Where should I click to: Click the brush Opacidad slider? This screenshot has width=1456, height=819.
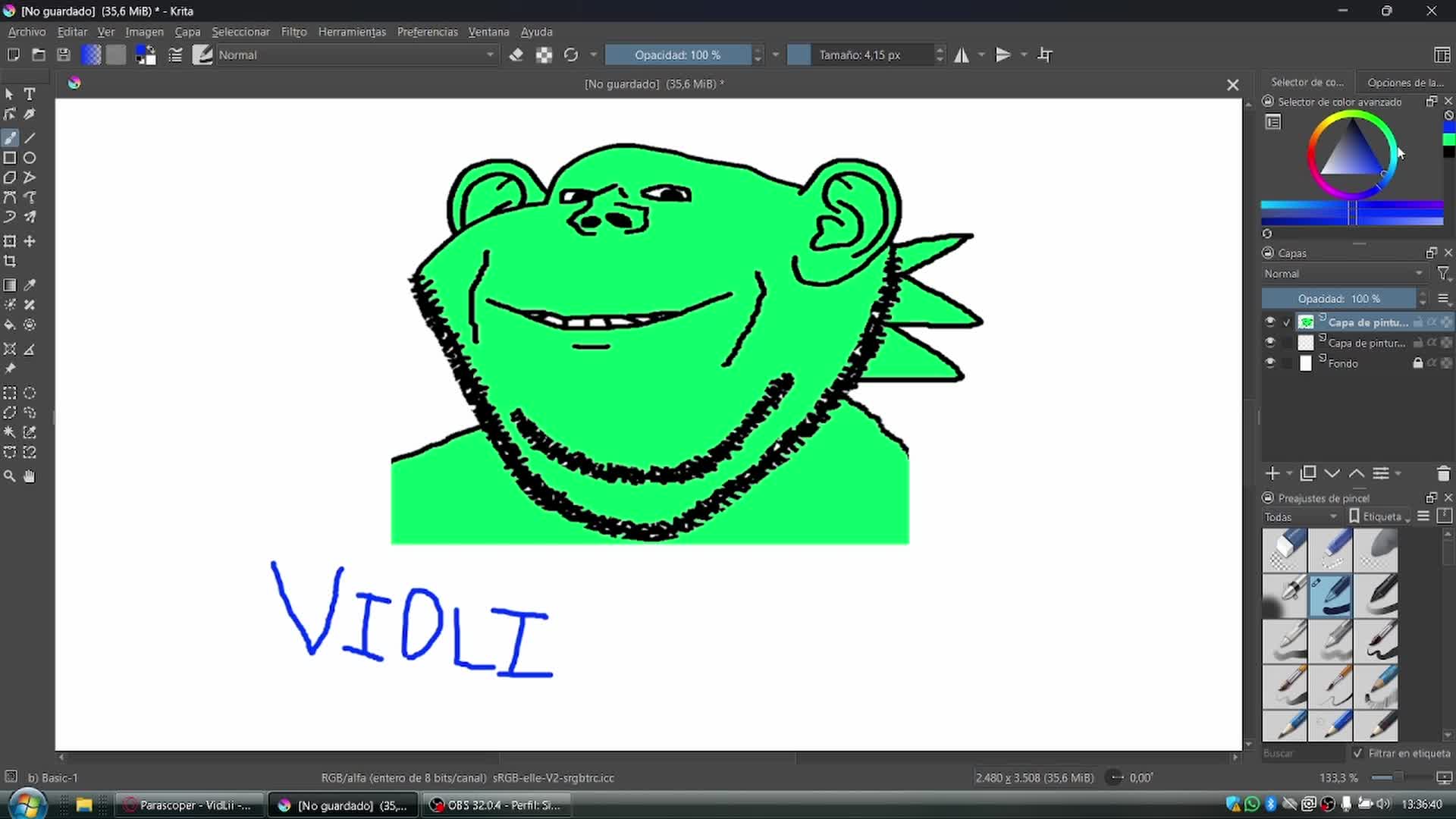[677, 55]
